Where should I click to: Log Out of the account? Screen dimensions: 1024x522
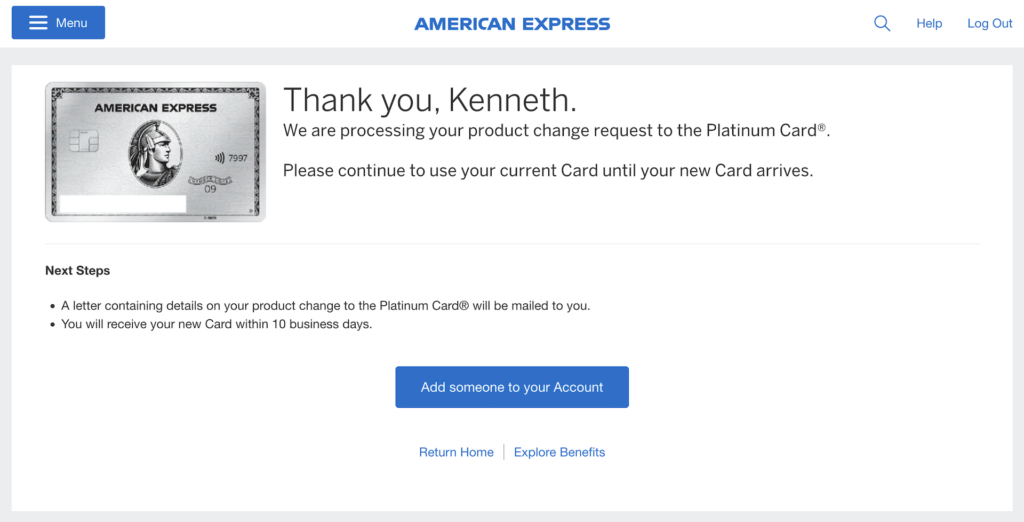tap(989, 24)
